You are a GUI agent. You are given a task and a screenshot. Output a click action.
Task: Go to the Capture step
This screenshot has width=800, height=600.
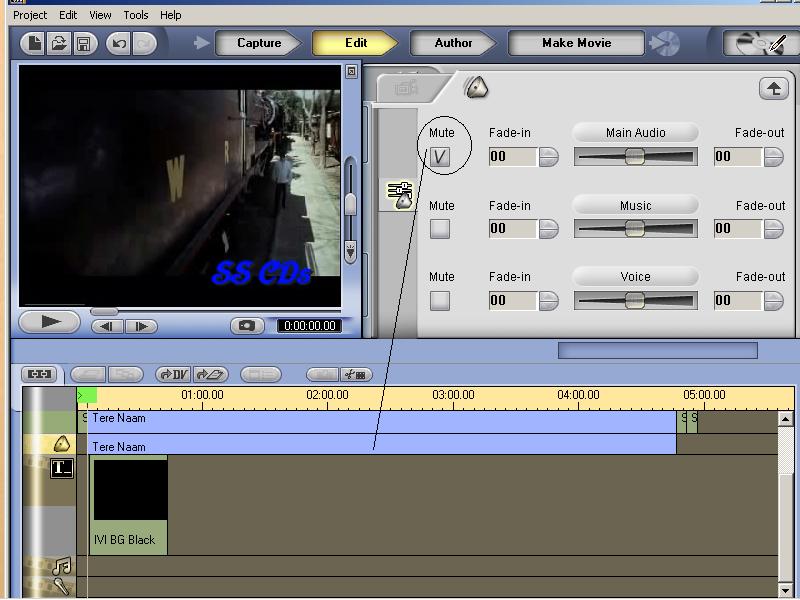pos(259,43)
